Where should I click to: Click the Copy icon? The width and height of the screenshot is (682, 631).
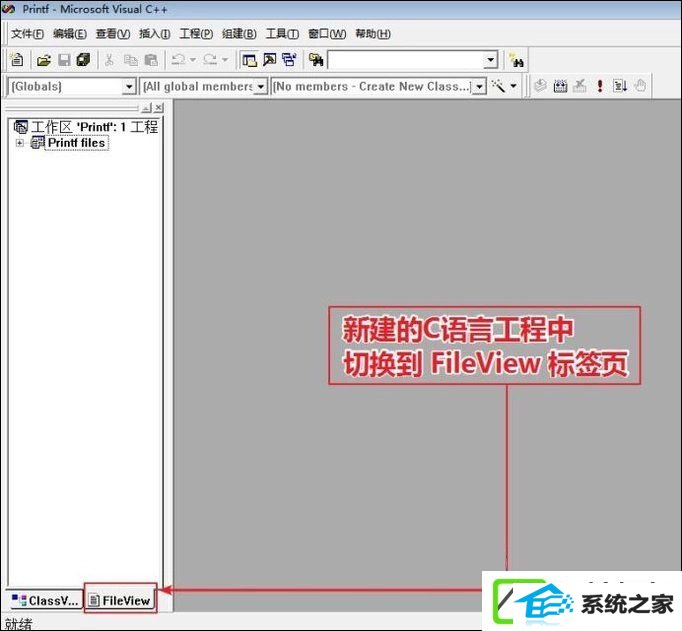coord(130,60)
